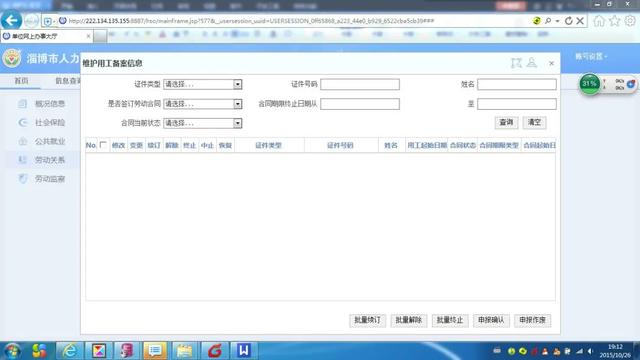
Task: Click the 申报确认 button
Action: coord(491,320)
